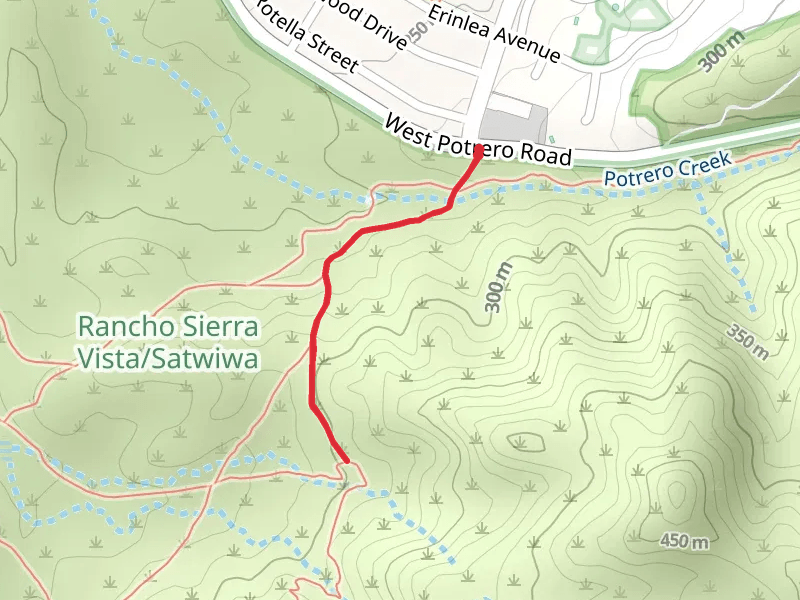Click the 300 m label in the map center
This screenshot has width=800, height=600.
[498, 287]
